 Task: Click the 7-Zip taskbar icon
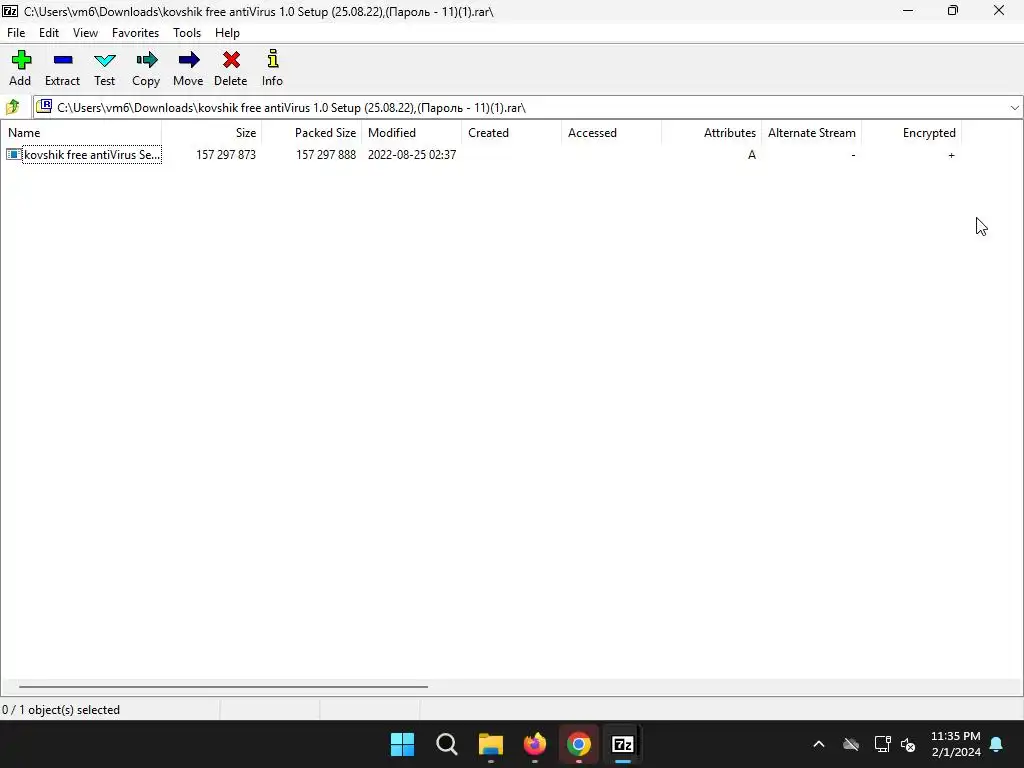623,744
